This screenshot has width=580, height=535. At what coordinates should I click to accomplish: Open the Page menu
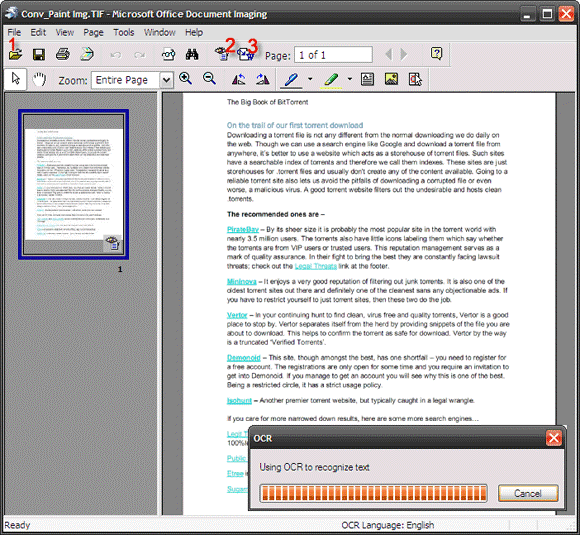click(93, 33)
